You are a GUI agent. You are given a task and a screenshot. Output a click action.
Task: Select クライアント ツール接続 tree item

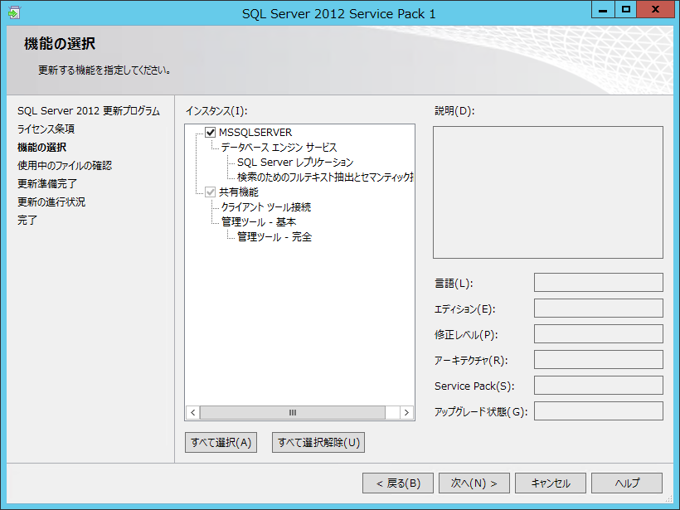[266, 207]
